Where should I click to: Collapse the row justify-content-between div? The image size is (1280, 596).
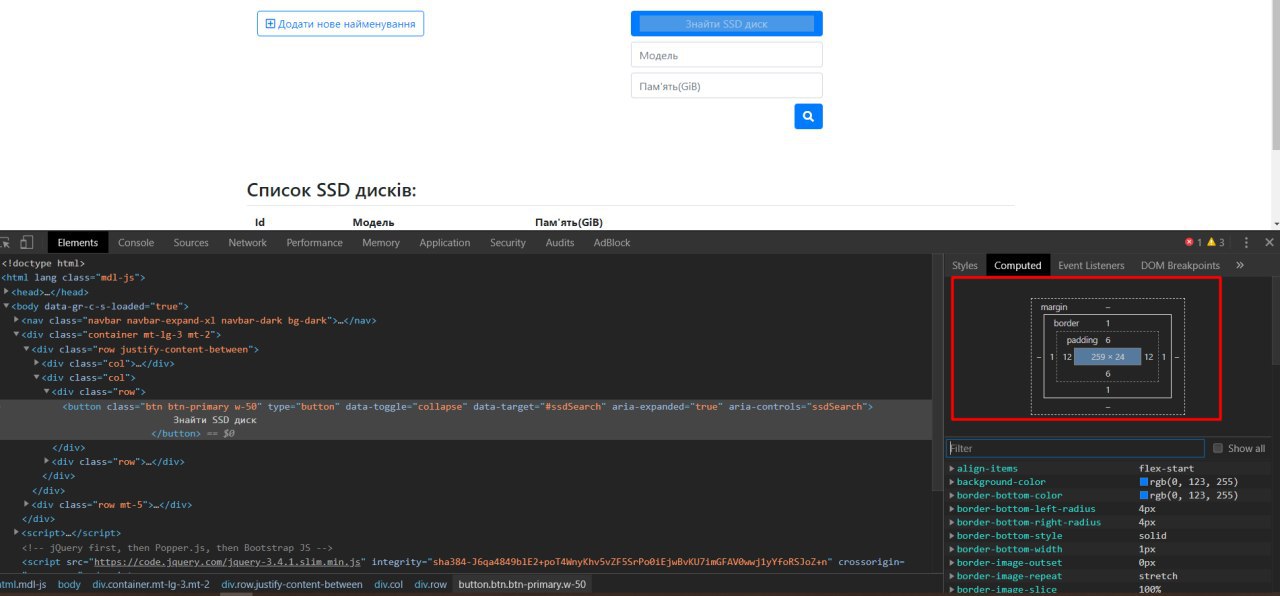[27, 349]
